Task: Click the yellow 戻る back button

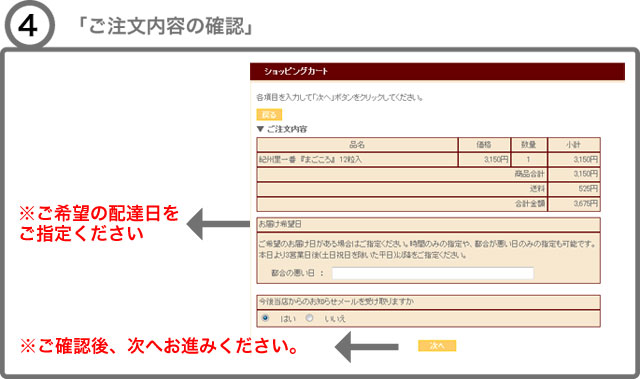Action: click(269, 115)
